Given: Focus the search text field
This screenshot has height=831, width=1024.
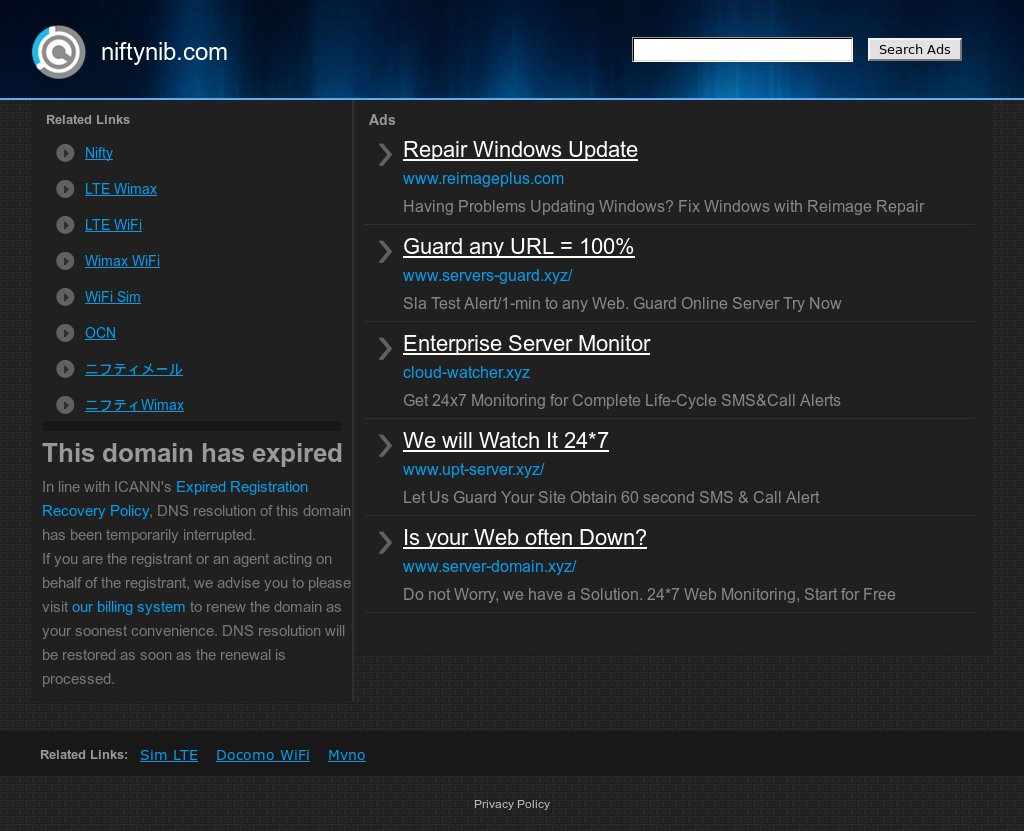Looking at the screenshot, I should (743, 50).
